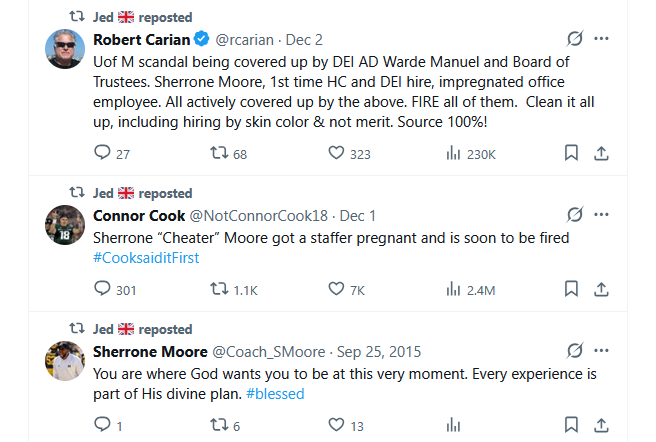Open the #blessed hashtag link

click(x=275, y=393)
